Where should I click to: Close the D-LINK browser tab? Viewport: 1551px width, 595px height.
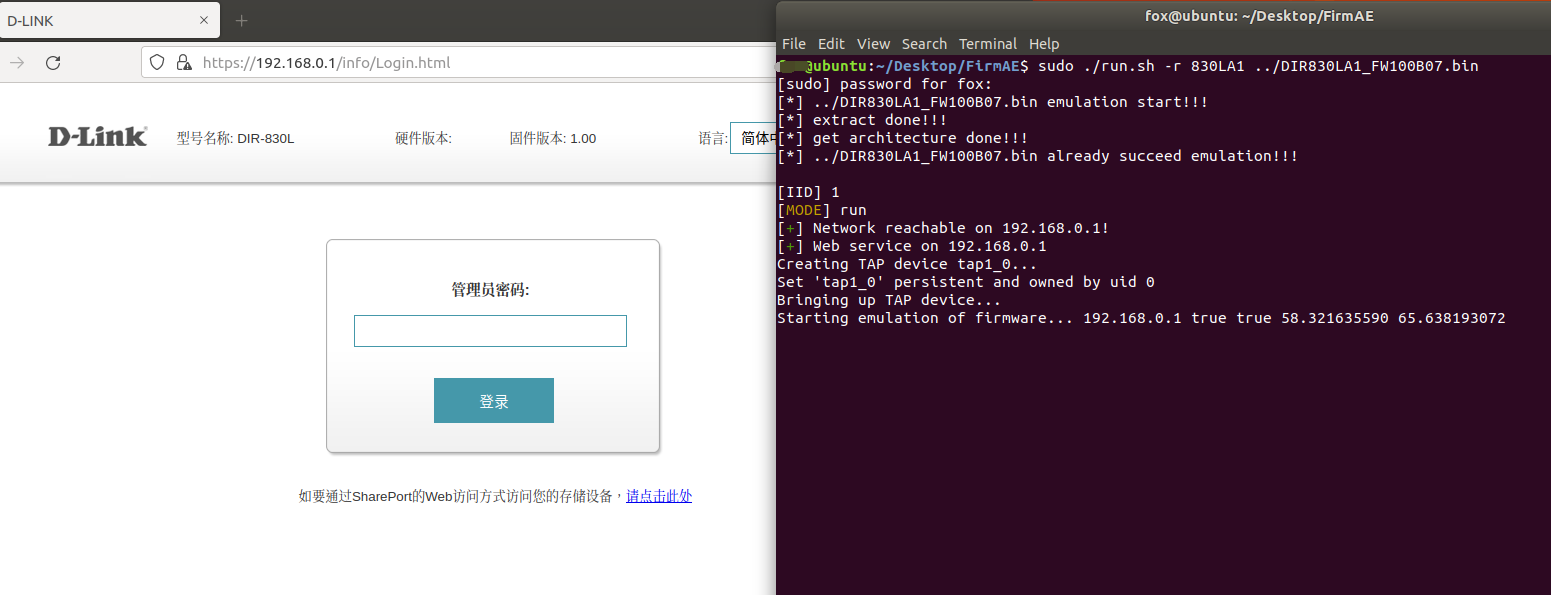pyautogui.click(x=204, y=20)
